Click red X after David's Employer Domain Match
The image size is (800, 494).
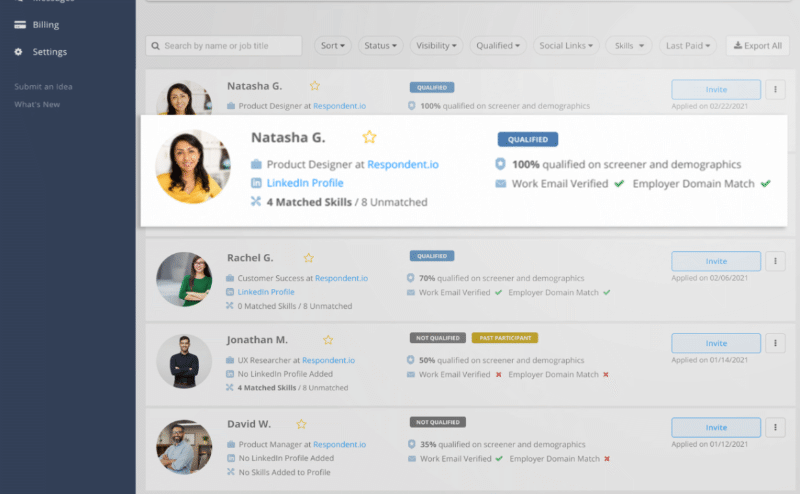(x=607, y=459)
